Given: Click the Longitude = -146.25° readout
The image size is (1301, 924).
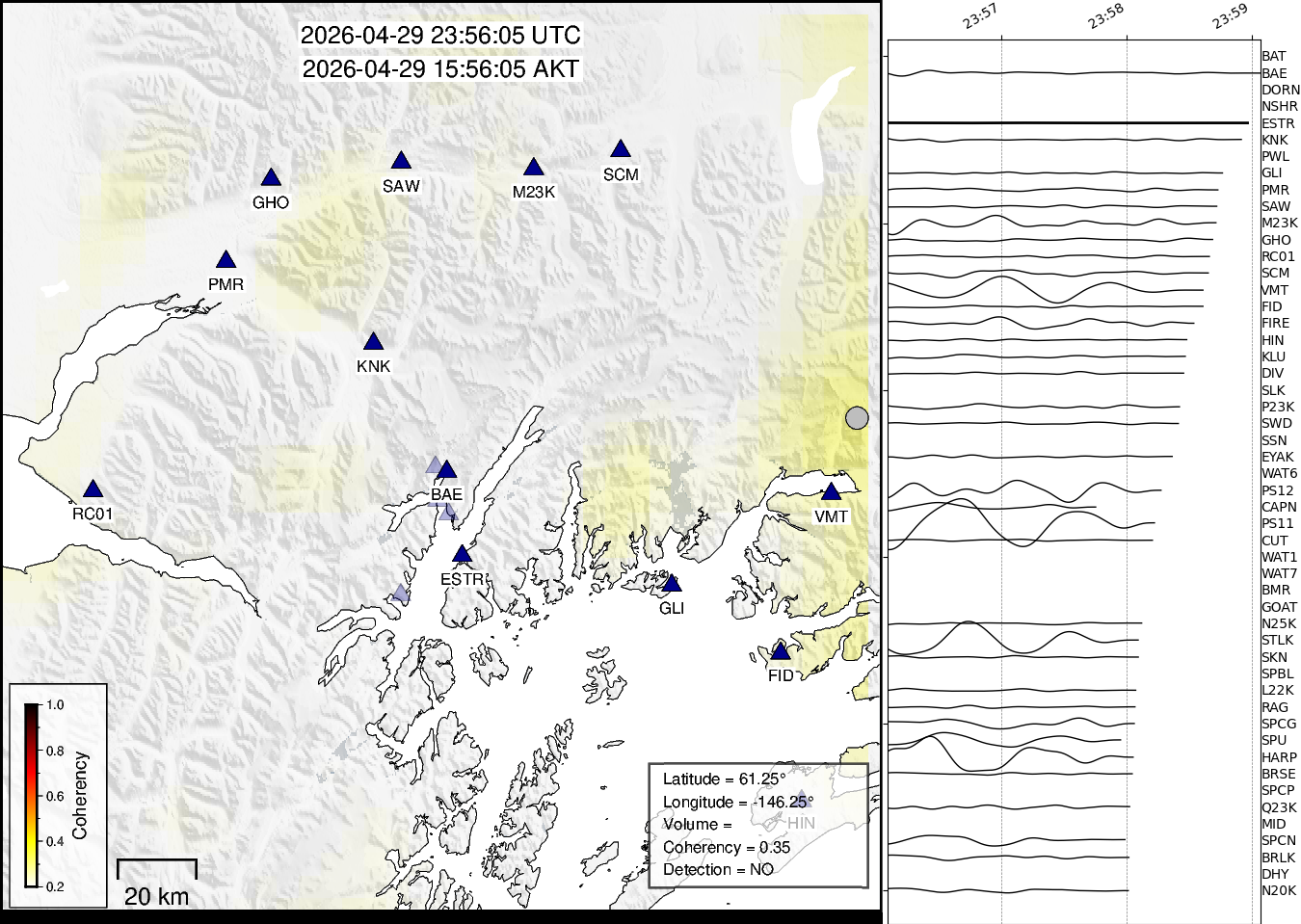Looking at the screenshot, I should (738, 803).
